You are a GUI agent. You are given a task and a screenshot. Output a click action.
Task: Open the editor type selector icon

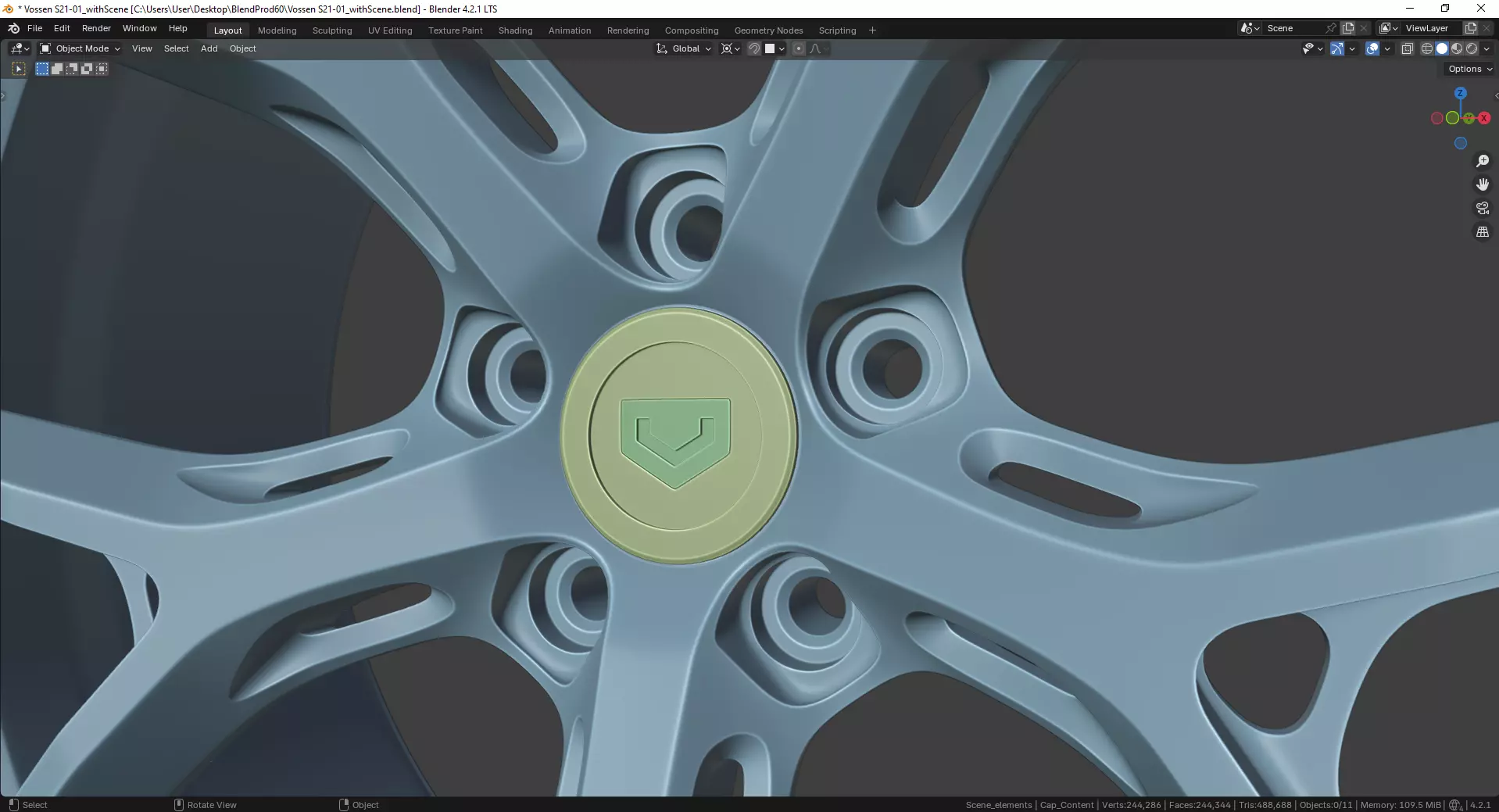pos(20,48)
